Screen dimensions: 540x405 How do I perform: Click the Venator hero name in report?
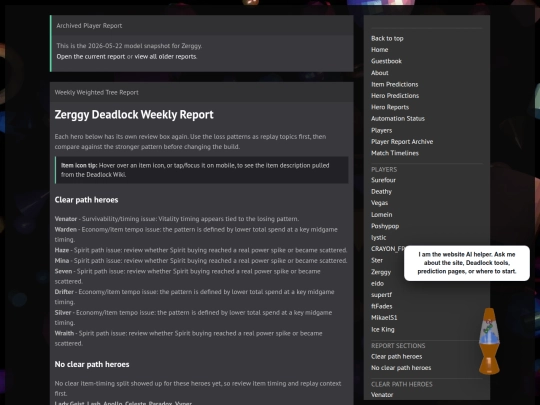[66, 219]
